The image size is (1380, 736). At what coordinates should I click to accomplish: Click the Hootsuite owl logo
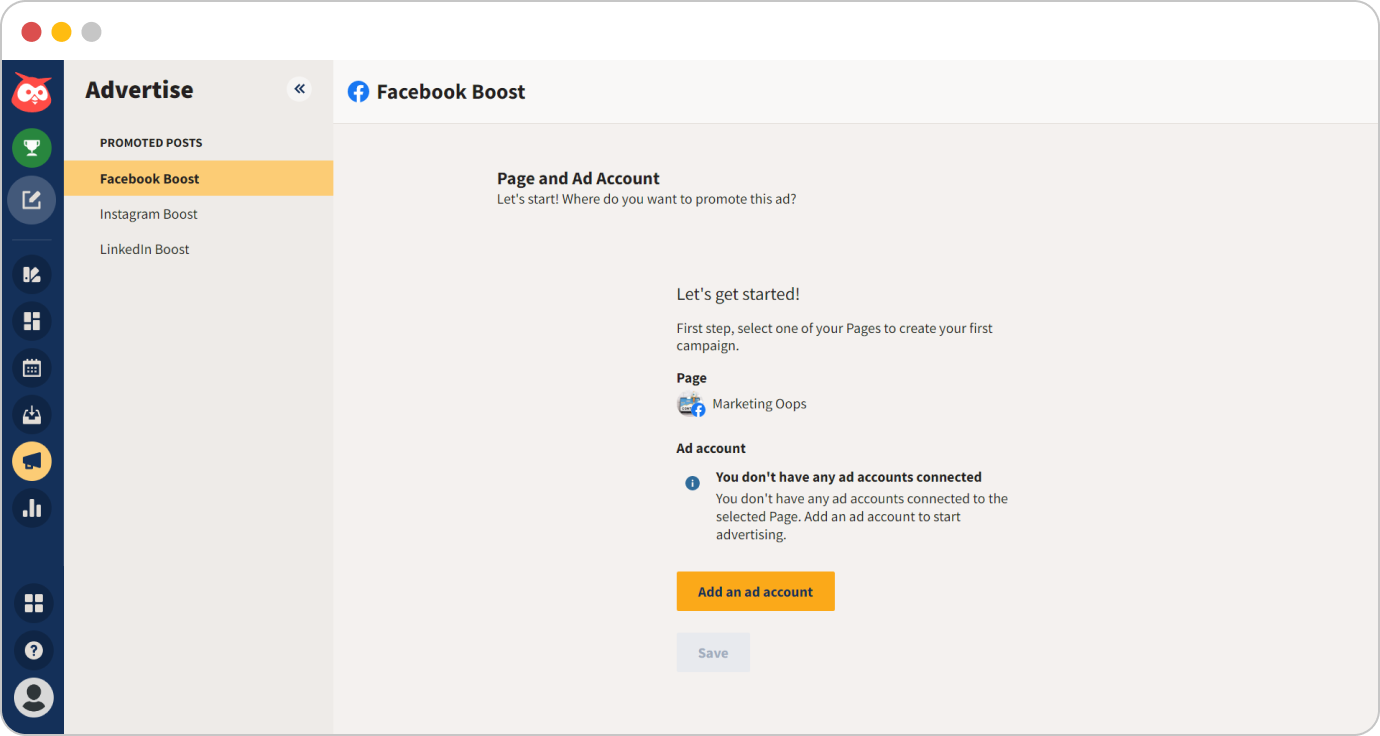point(32,93)
